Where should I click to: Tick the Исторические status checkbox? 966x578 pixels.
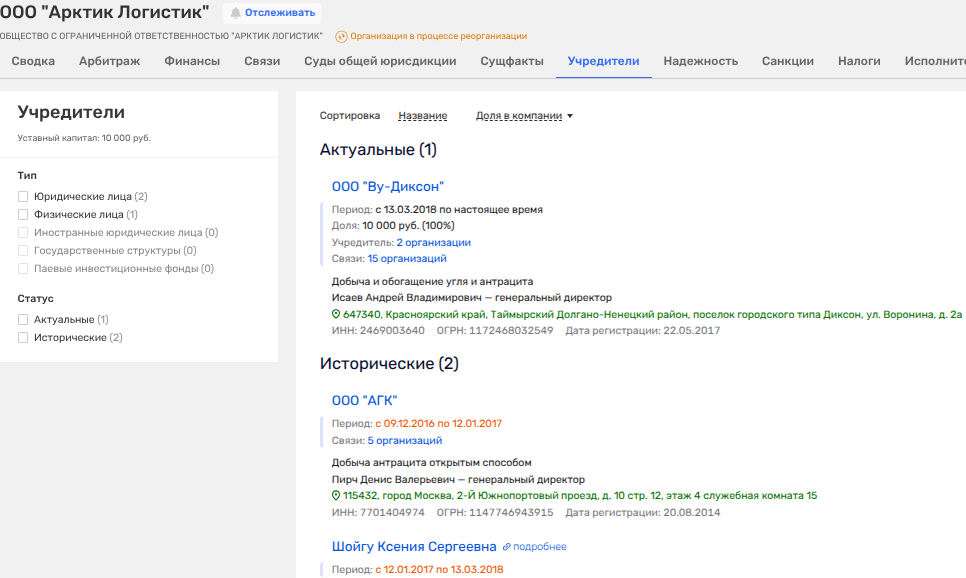coord(23,338)
